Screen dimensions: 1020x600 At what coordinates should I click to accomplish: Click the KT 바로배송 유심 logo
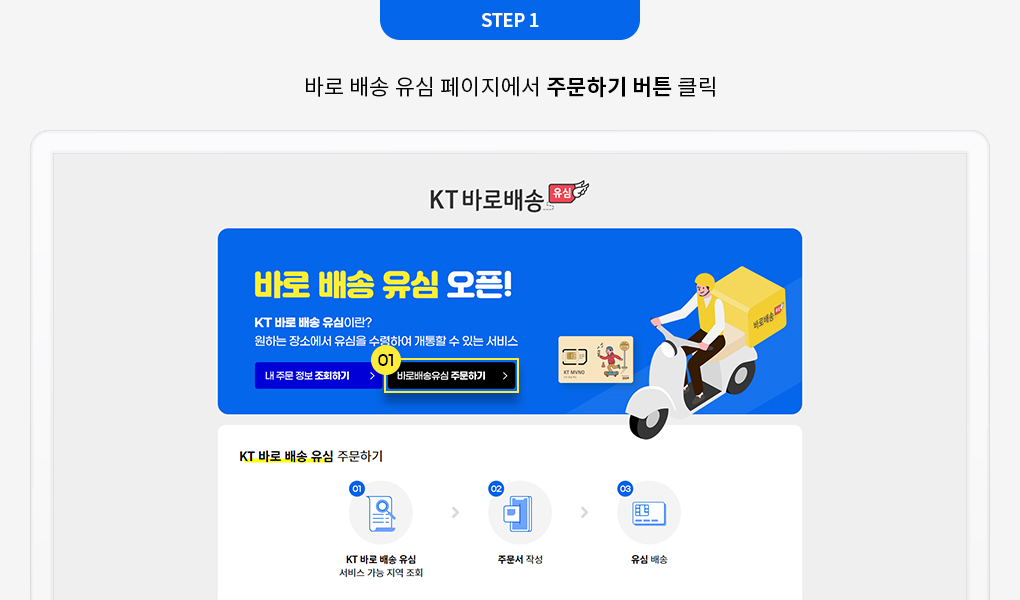point(509,197)
